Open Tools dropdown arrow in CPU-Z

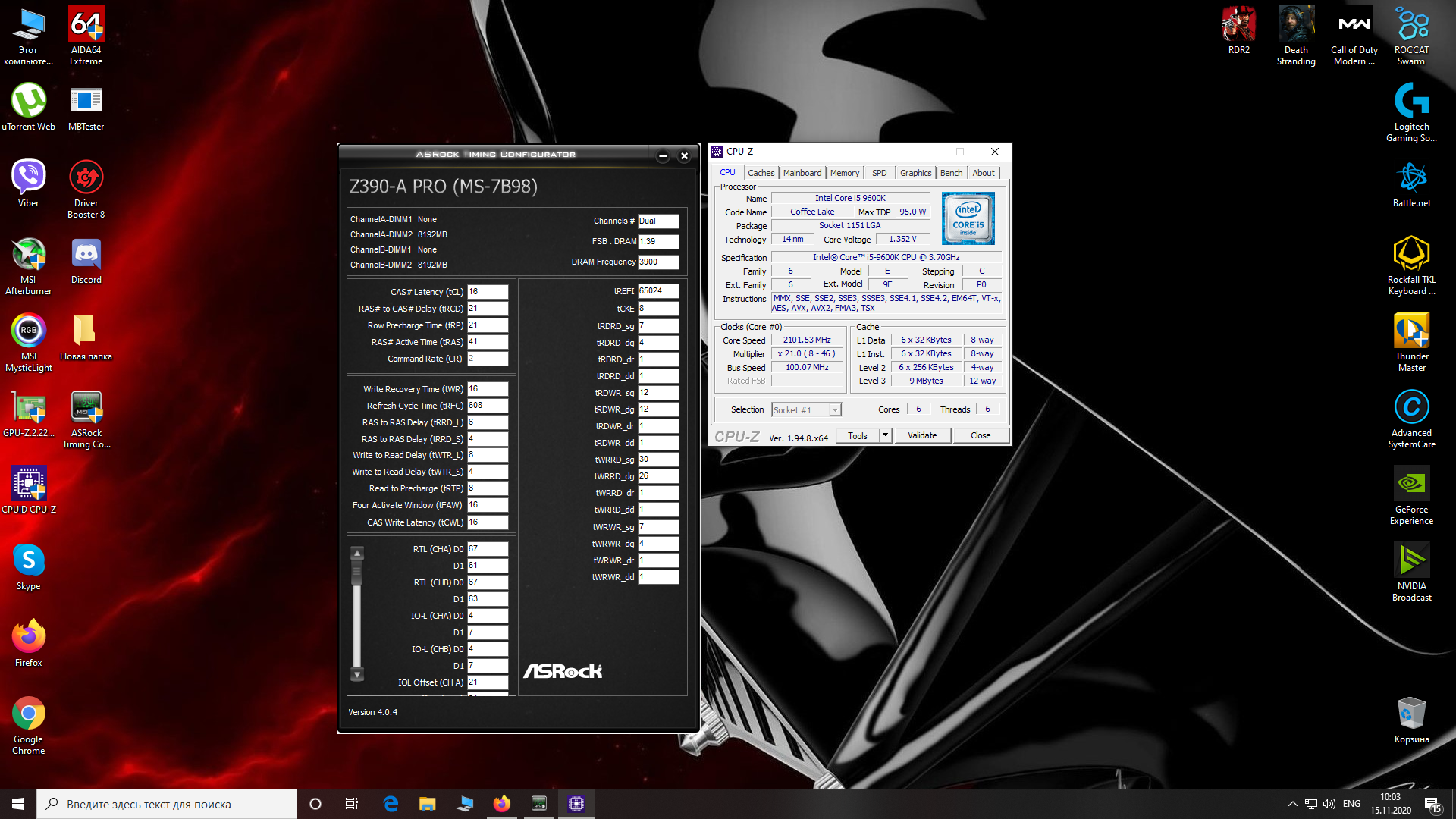(885, 435)
